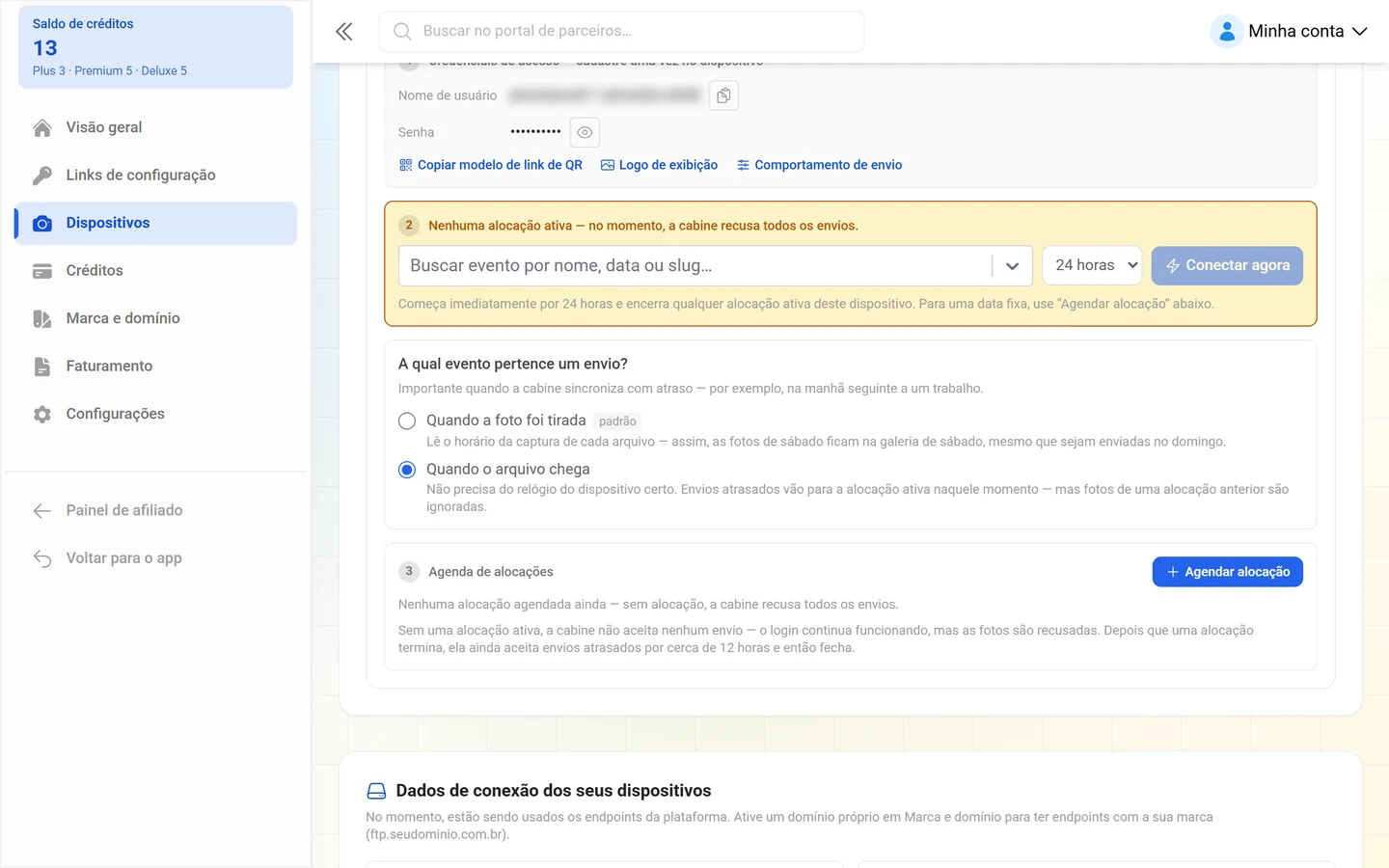This screenshot has width=1389, height=868.
Task: Click the Marca e domínio icon
Action: (x=42, y=318)
